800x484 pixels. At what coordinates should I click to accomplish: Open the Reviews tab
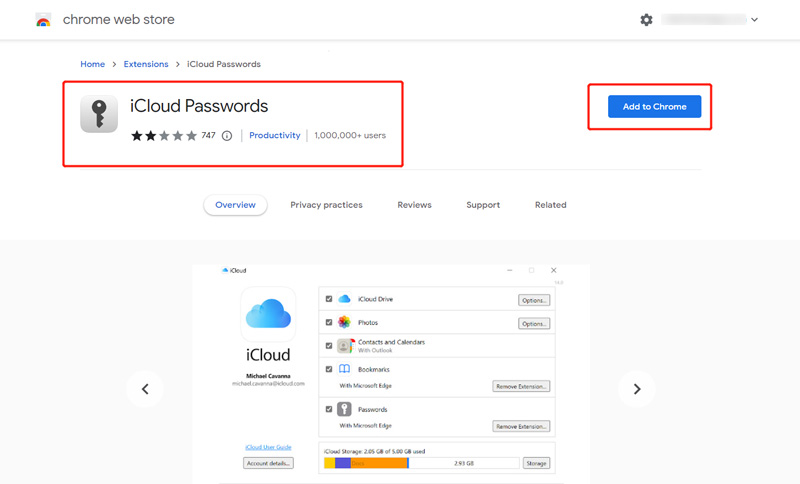tap(414, 205)
